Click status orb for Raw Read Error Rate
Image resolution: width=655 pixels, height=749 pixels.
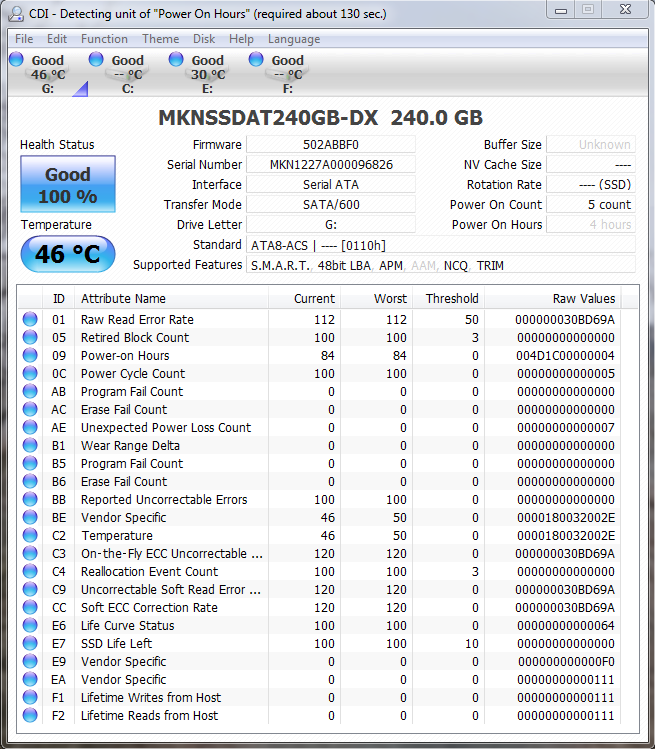[30, 320]
